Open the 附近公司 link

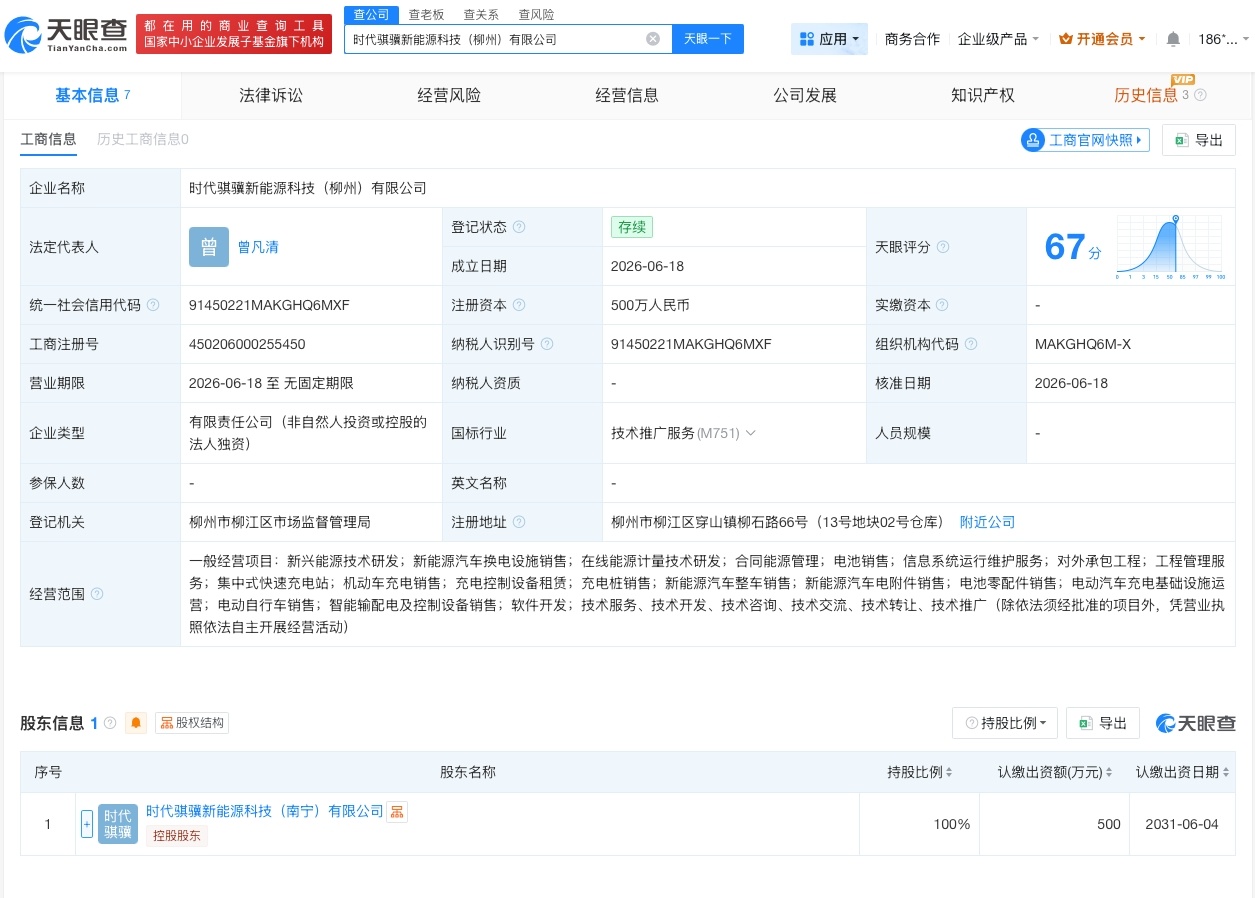pyautogui.click(x=987, y=522)
